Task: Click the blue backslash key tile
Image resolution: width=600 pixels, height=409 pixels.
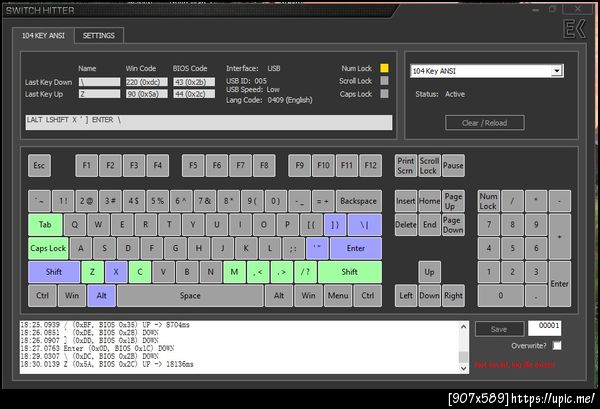Action: coord(365,225)
